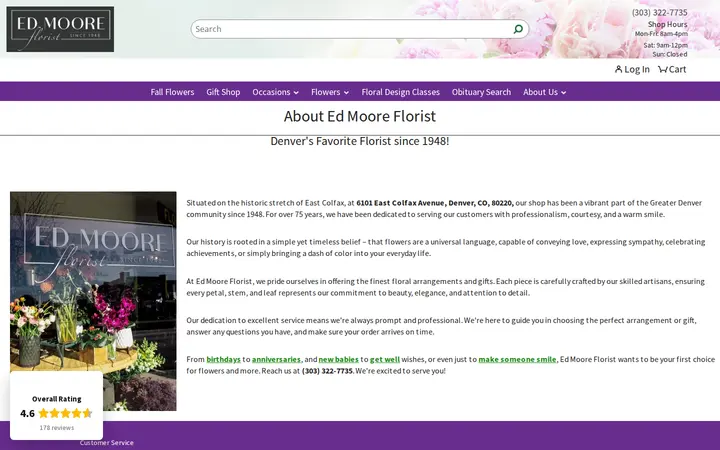Open the Cart link

pyautogui.click(x=672, y=69)
